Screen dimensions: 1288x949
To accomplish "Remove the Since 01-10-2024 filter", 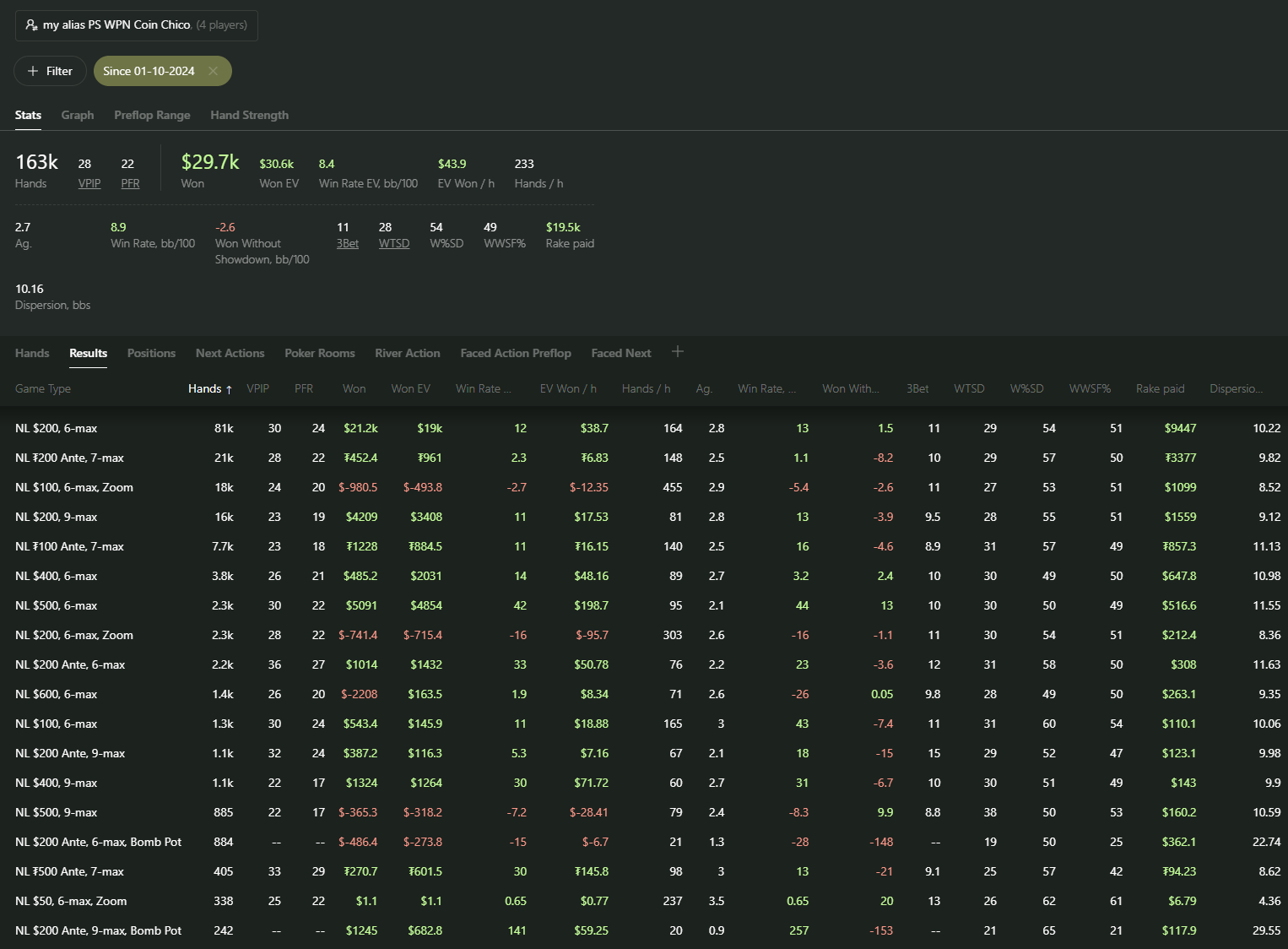I will pyautogui.click(x=214, y=71).
